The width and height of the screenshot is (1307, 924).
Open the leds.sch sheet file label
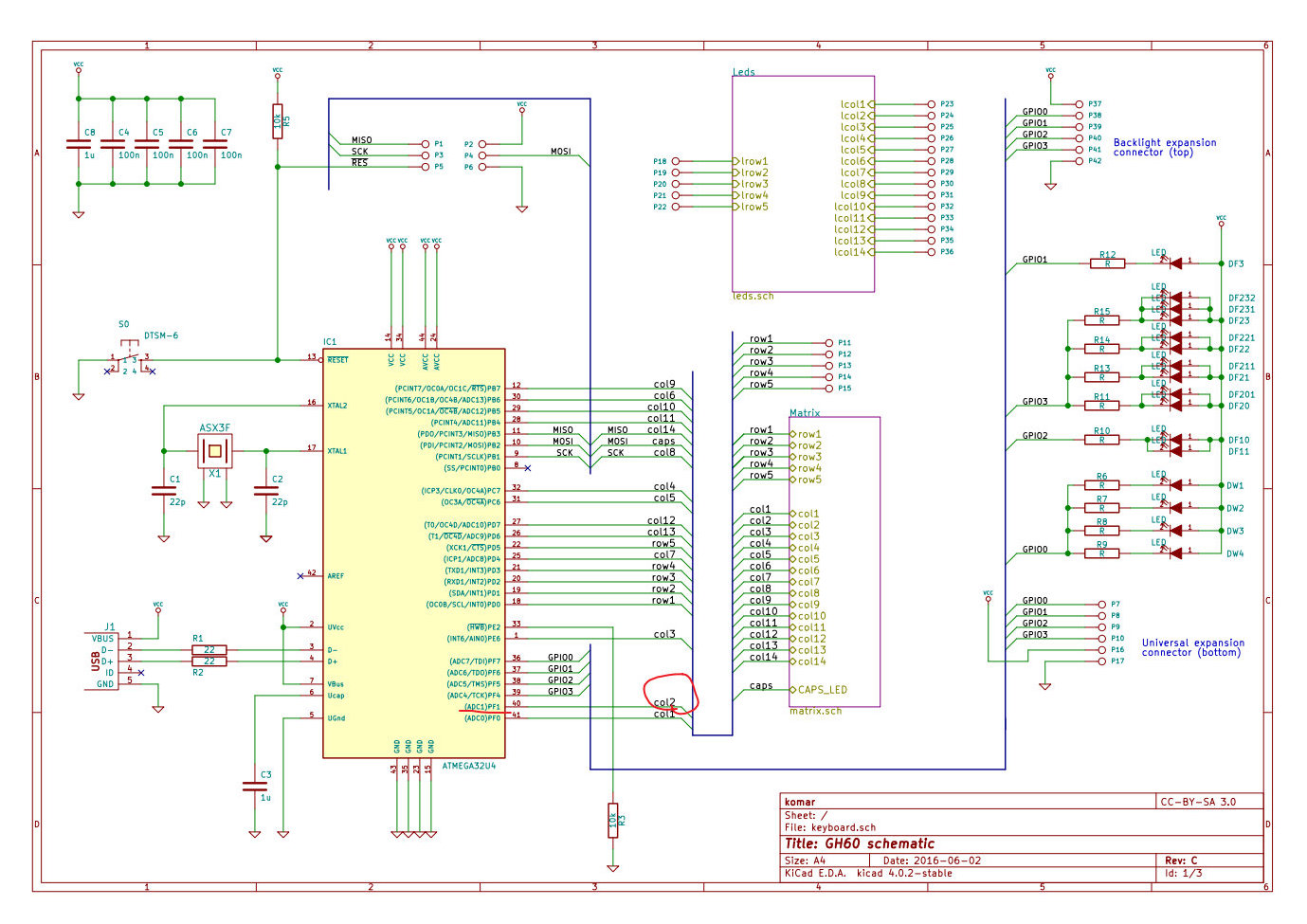[x=753, y=297]
